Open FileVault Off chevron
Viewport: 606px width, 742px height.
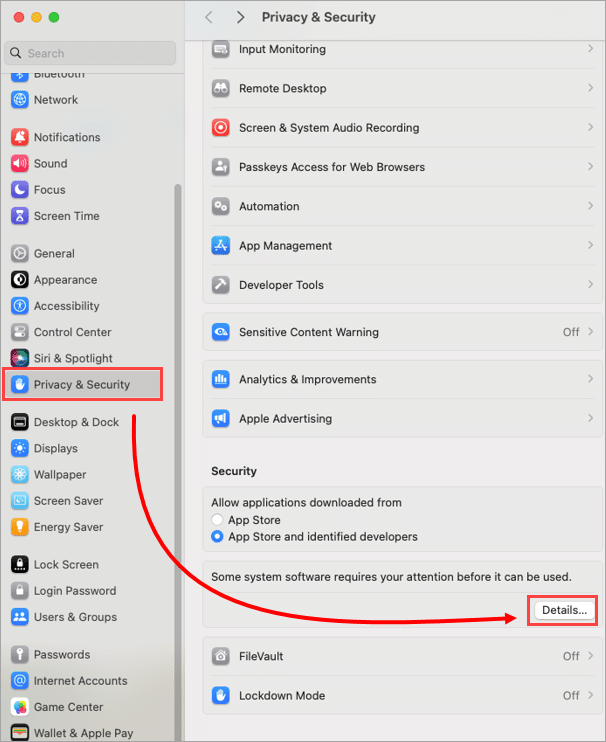(x=590, y=656)
